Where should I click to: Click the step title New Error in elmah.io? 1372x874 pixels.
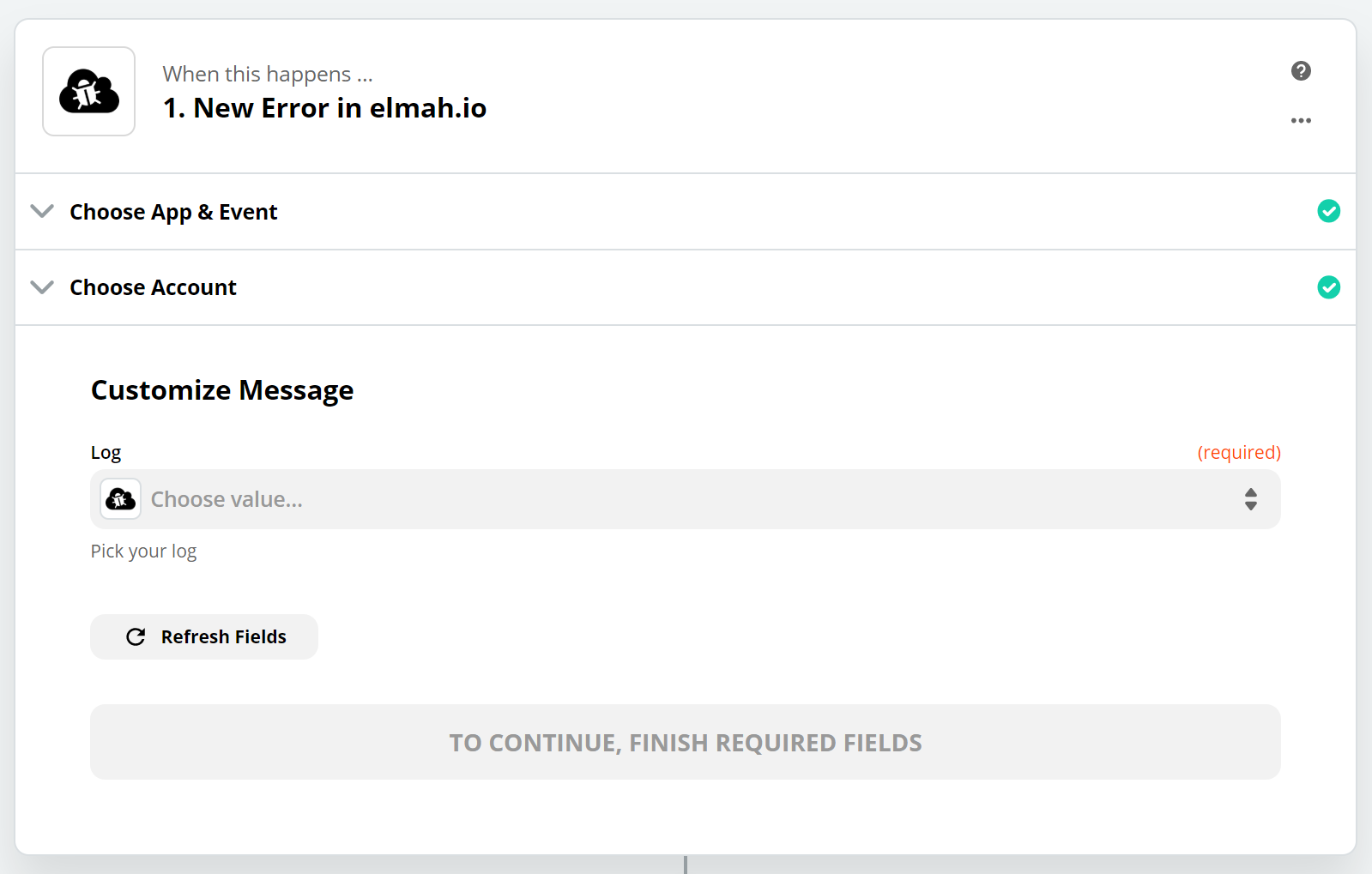(325, 108)
